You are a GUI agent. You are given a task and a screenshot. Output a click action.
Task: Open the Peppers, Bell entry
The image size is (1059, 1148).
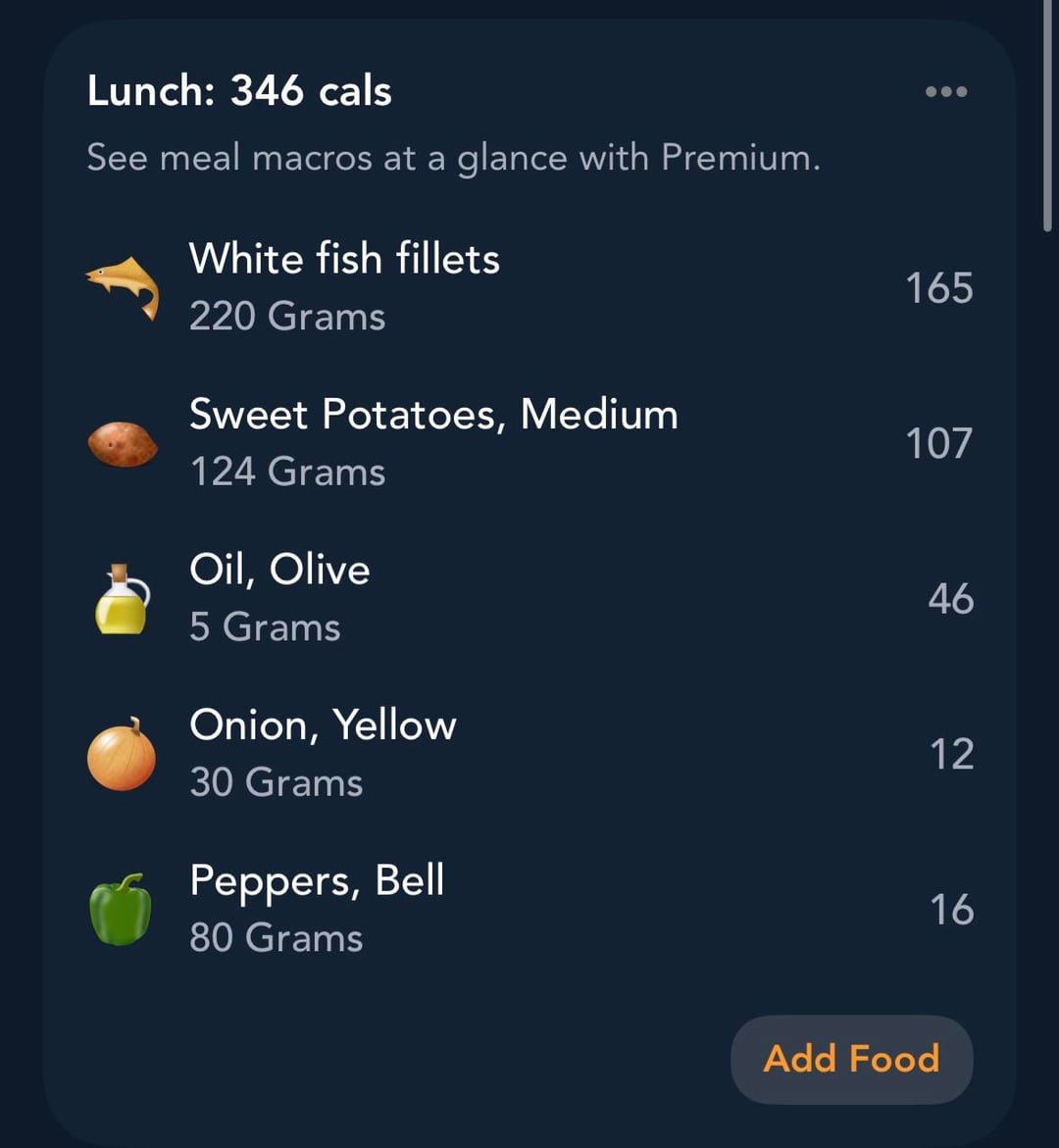coord(317,880)
